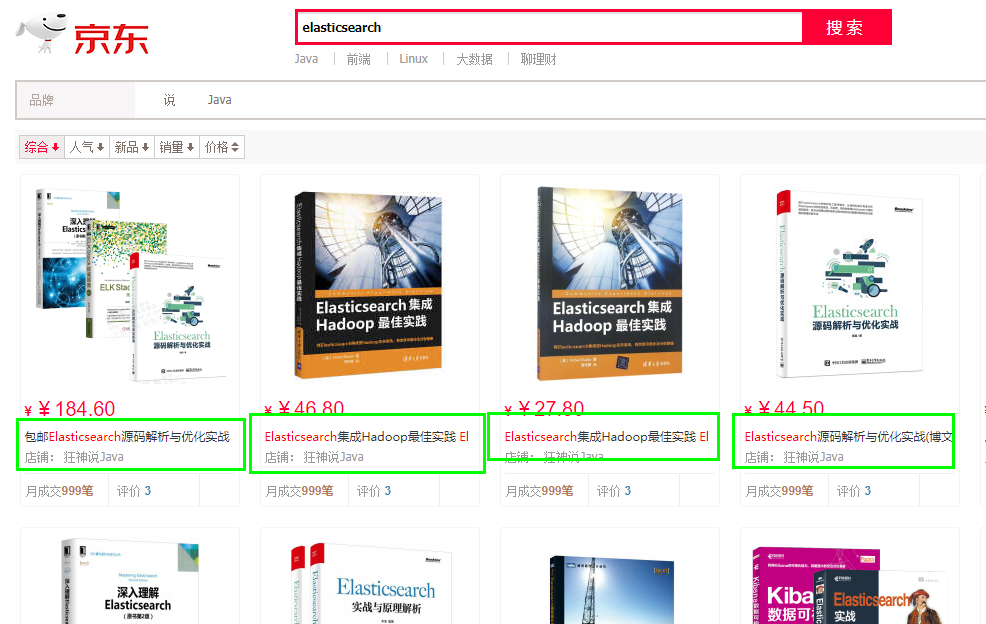986x624 pixels.
Task: Open the second-row book cover showing a tower
Action: tap(611, 589)
